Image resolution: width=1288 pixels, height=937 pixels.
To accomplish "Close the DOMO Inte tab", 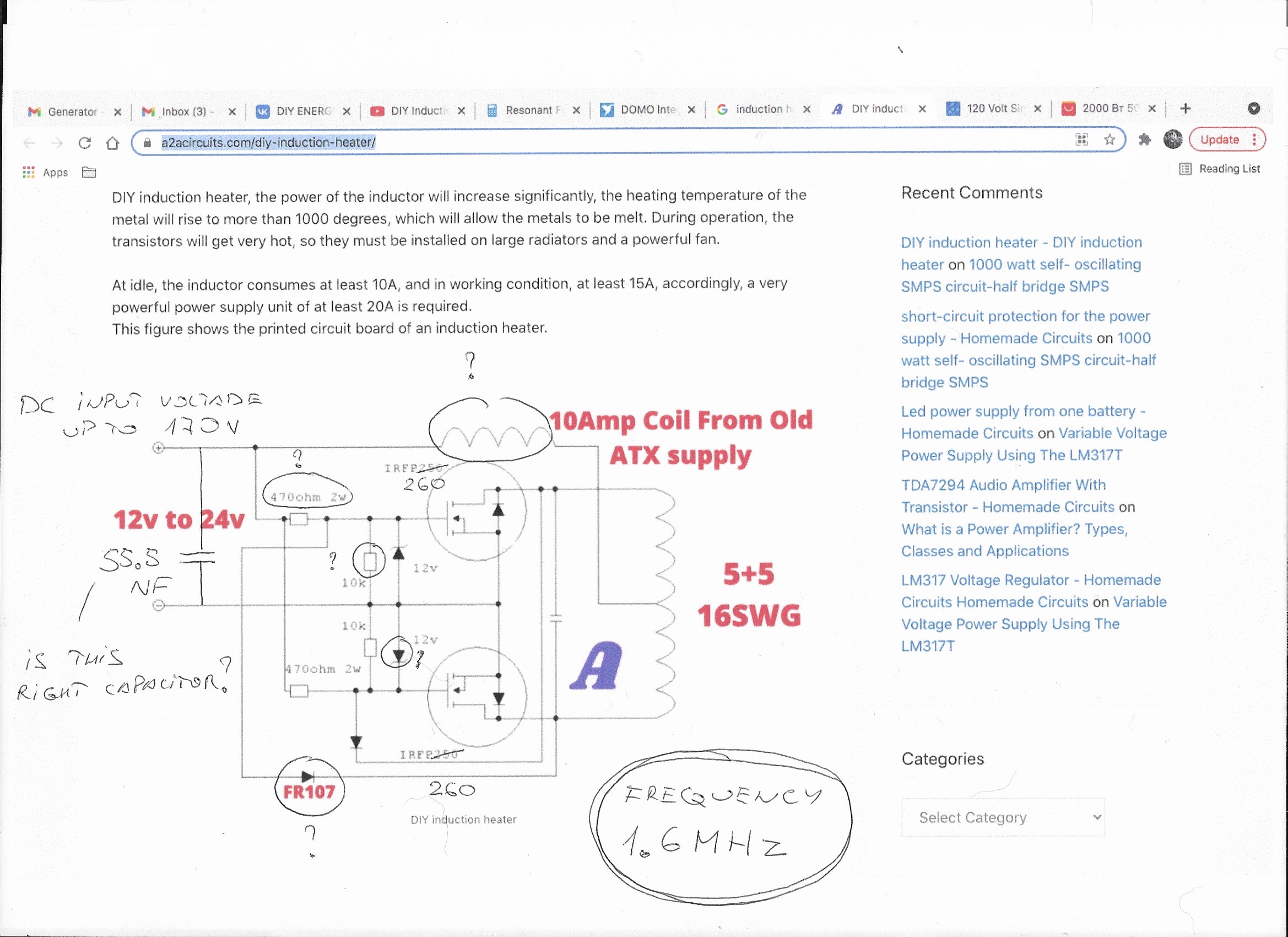I will (691, 110).
